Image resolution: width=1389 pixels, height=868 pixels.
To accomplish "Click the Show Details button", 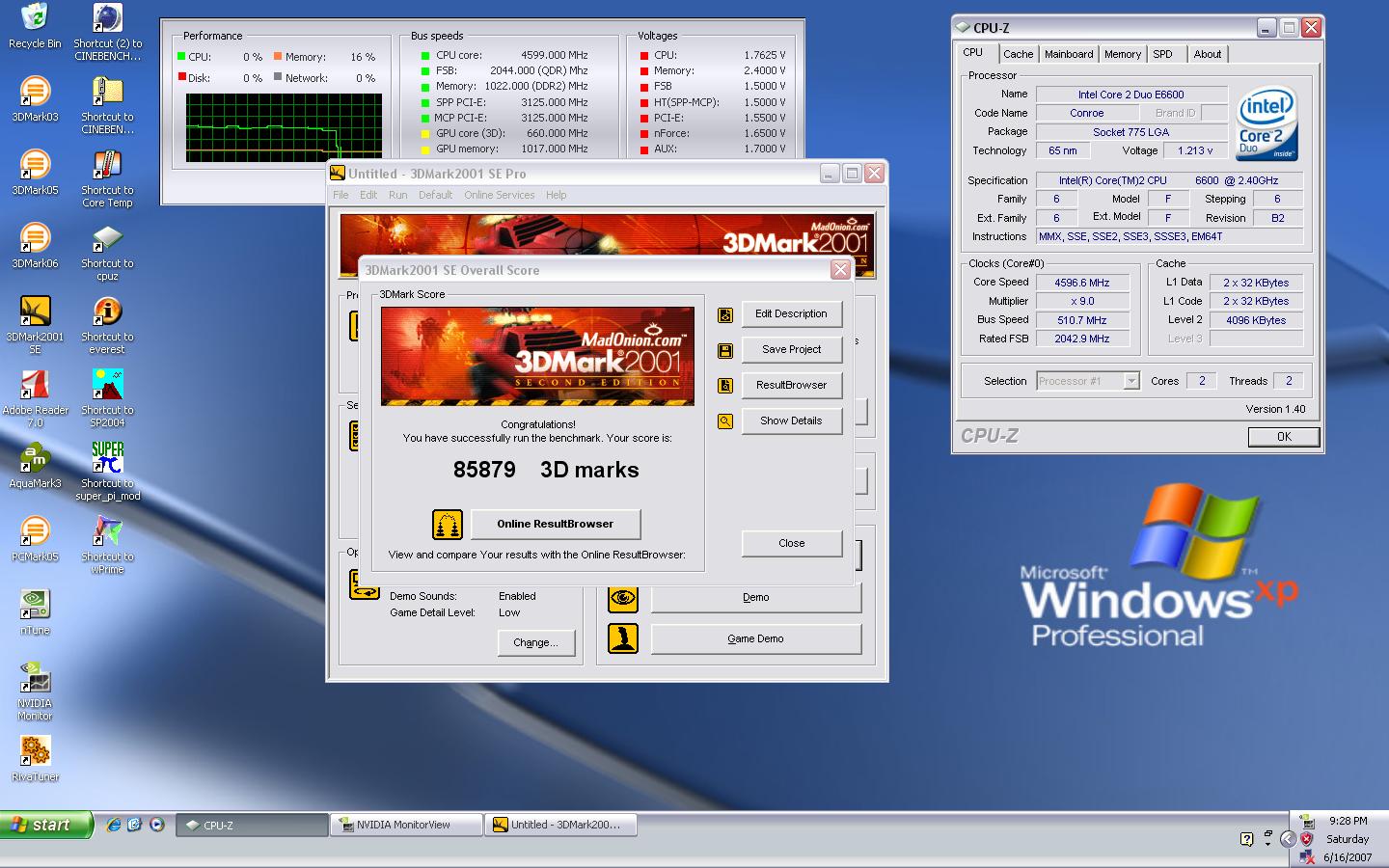I will click(x=791, y=421).
